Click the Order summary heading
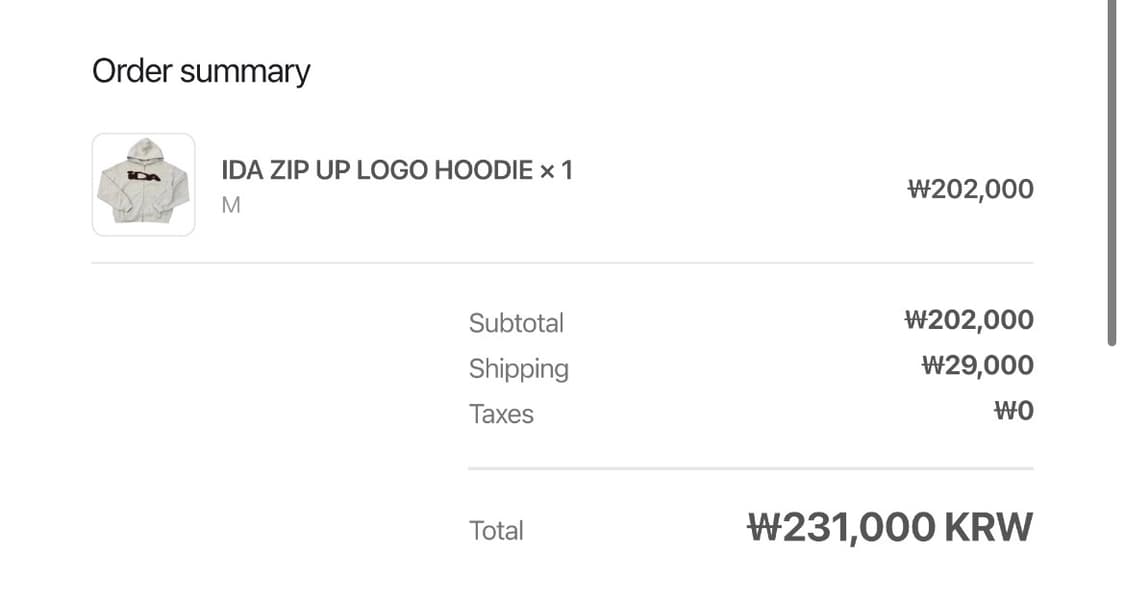Viewport: 1125px width, 605px height. coord(201,71)
